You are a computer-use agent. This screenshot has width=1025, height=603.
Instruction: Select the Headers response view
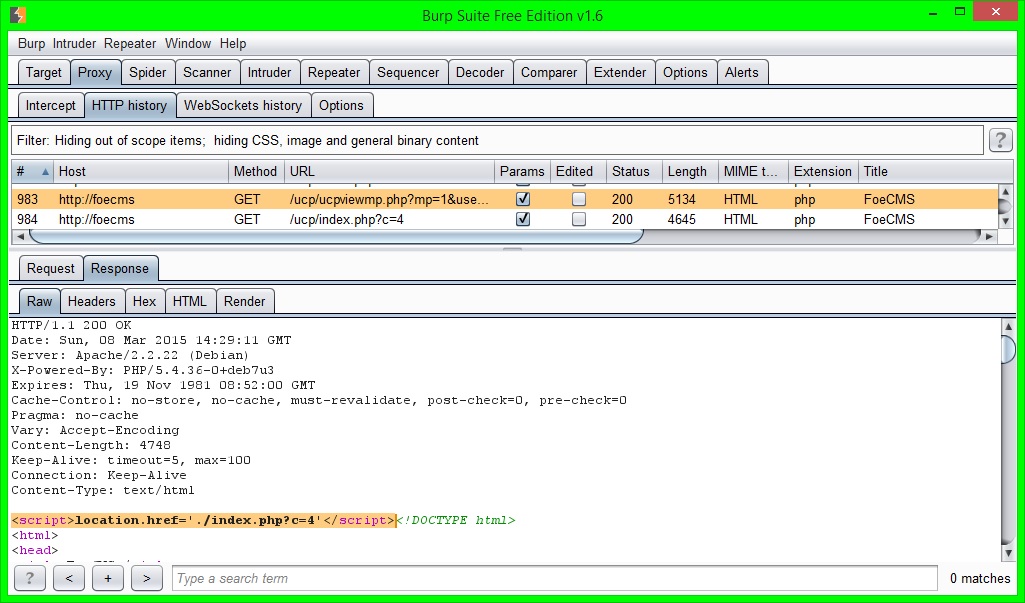(x=92, y=301)
